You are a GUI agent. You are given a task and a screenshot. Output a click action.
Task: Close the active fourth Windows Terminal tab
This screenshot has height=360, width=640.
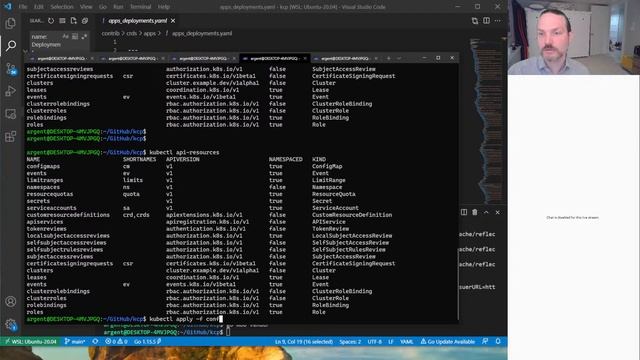point(305,58)
